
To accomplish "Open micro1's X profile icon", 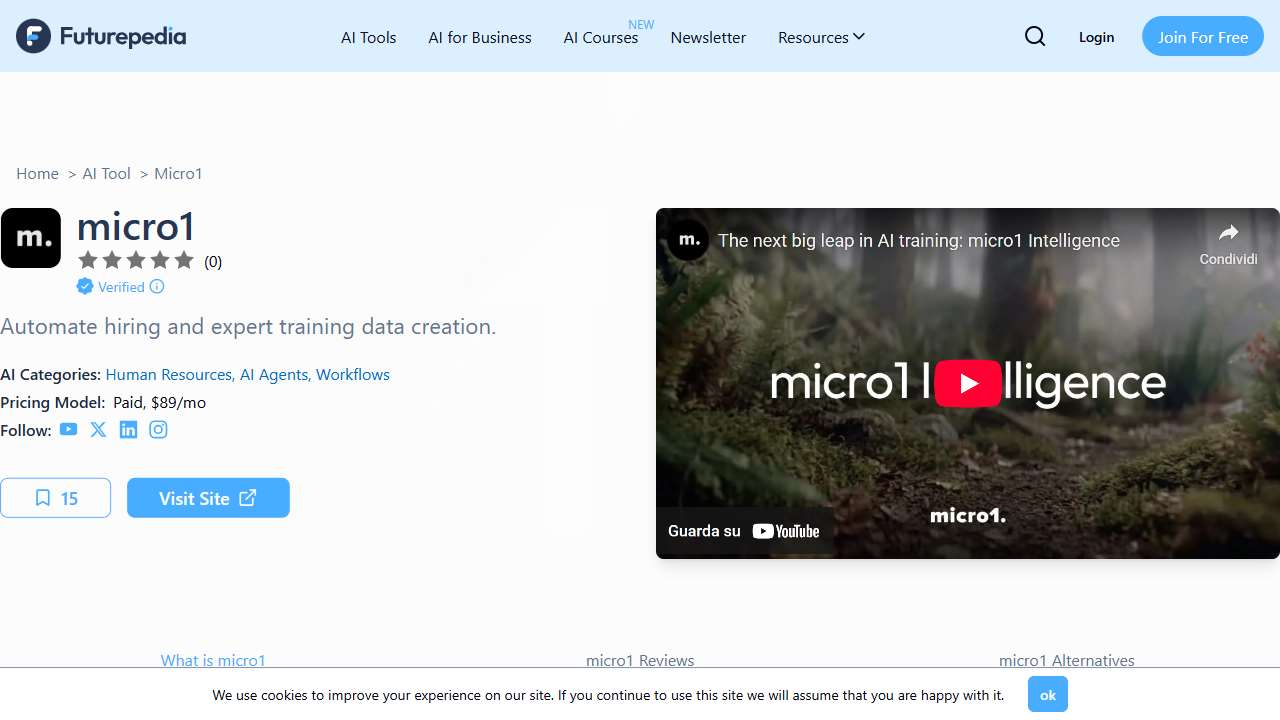I will [98, 430].
